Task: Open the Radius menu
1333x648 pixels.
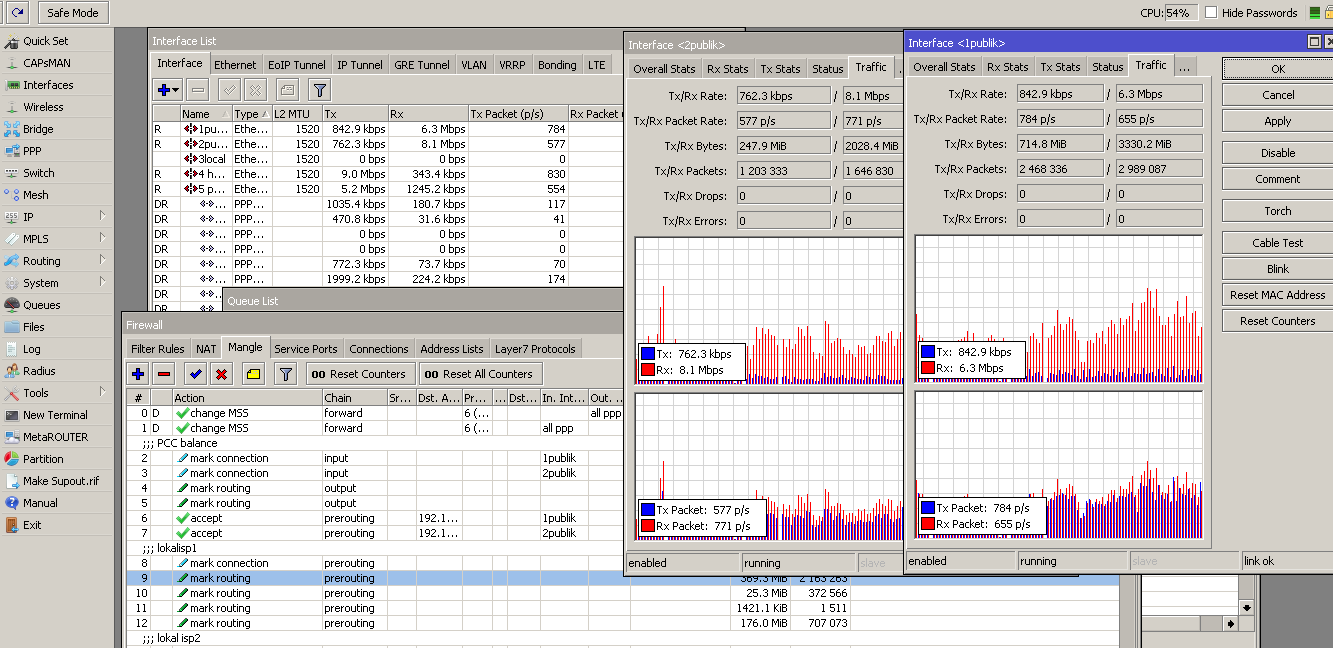Action: pyautogui.click(x=39, y=371)
